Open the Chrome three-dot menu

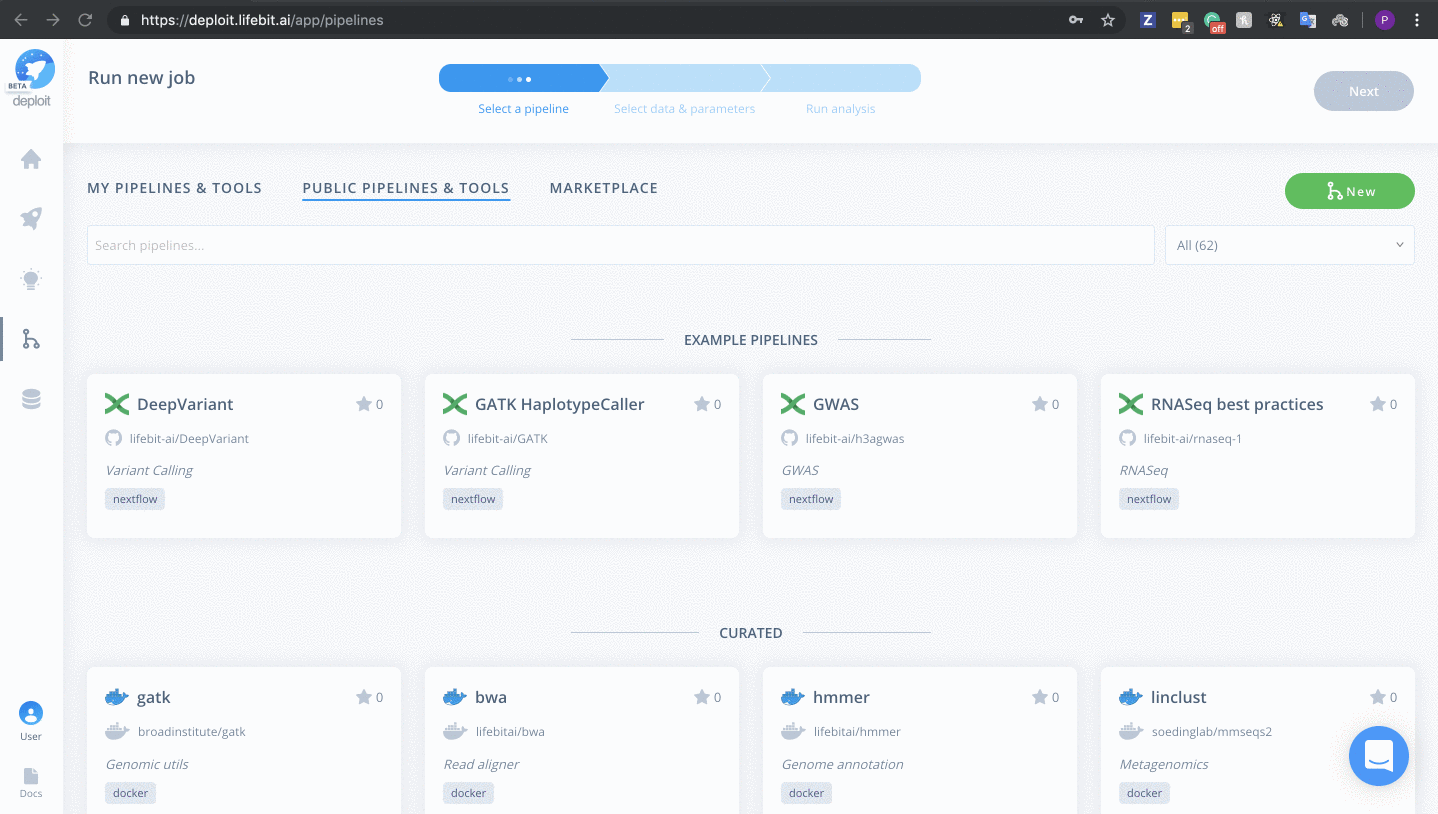pos(1417,19)
